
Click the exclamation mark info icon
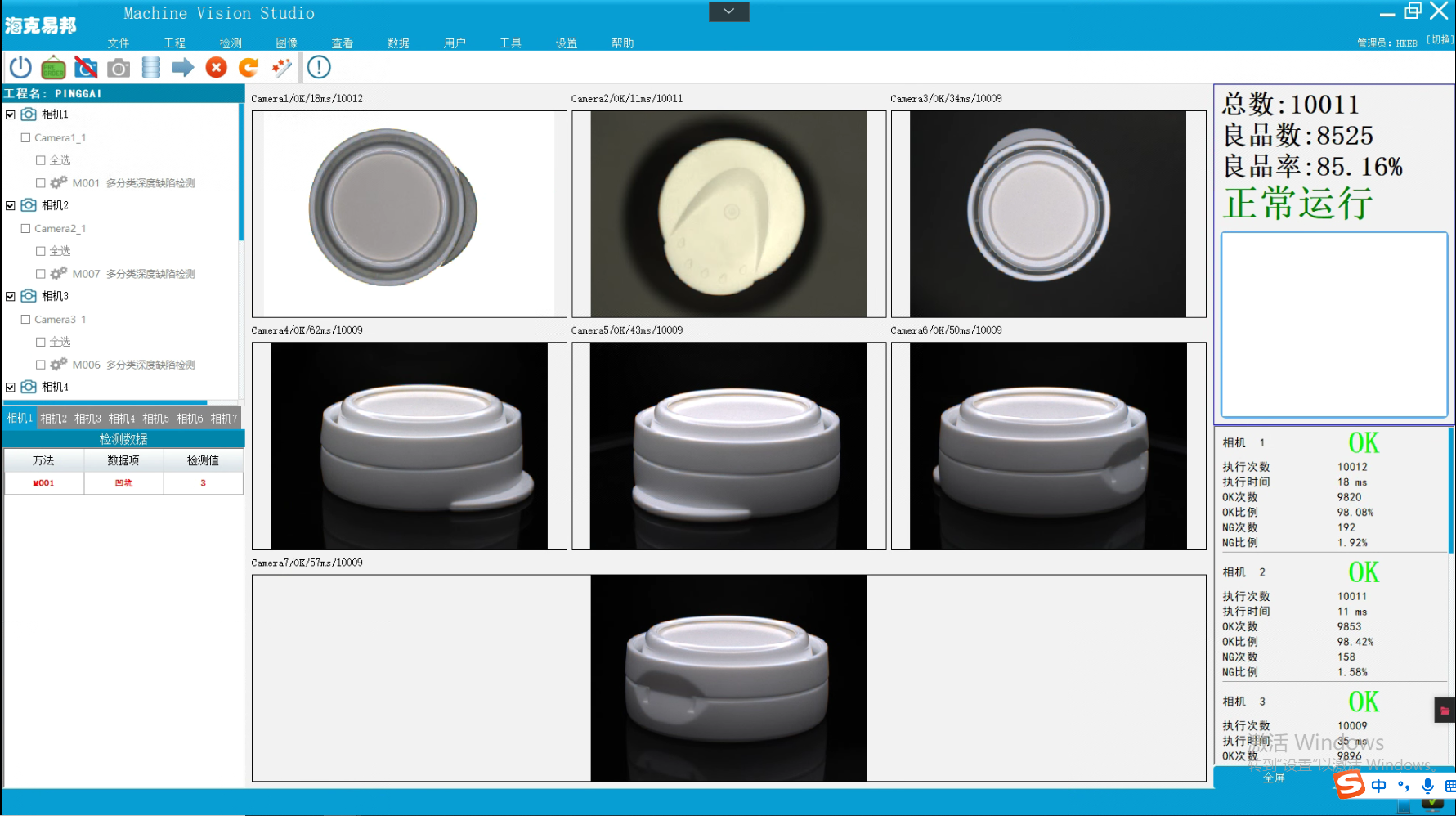point(319,68)
